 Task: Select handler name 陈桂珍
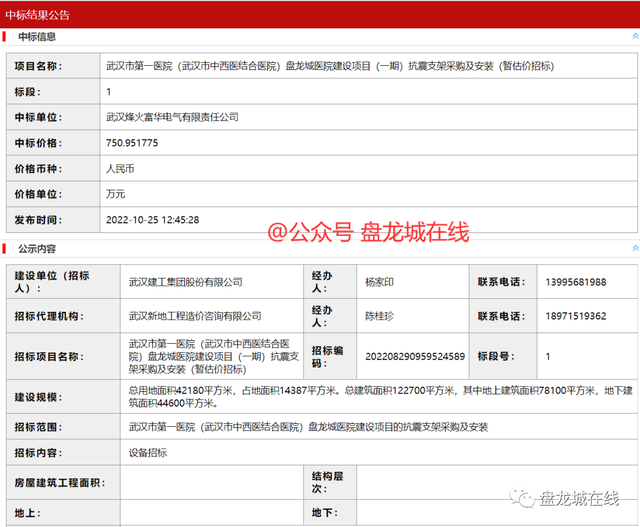[379, 316]
